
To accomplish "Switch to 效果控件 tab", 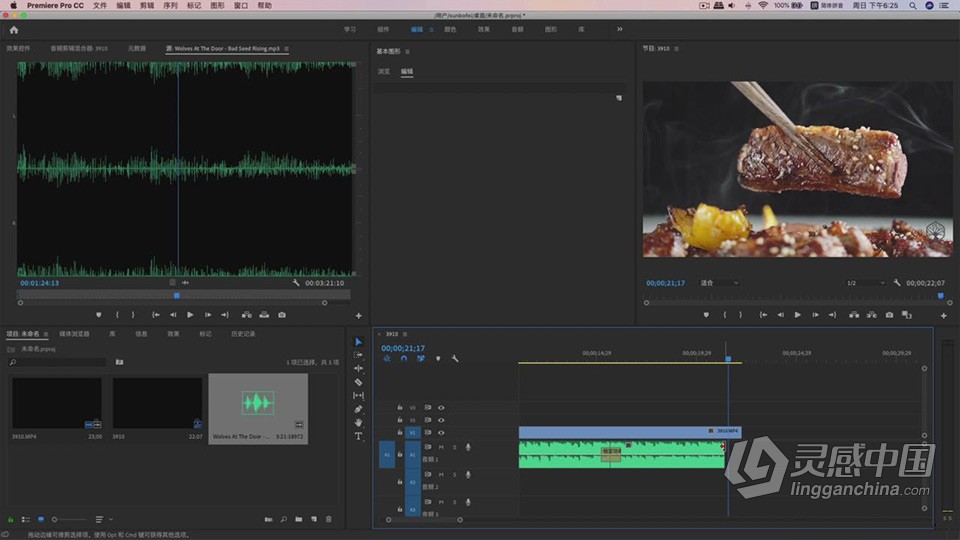I will coord(18,48).
